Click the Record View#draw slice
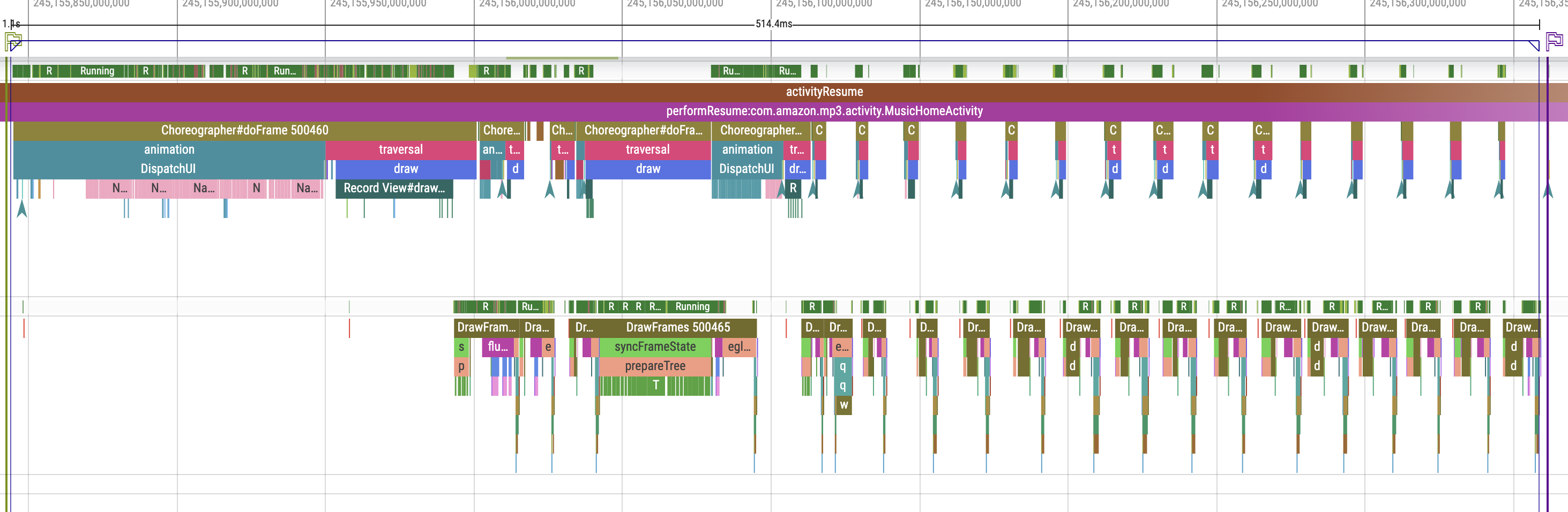 (394, 189)
